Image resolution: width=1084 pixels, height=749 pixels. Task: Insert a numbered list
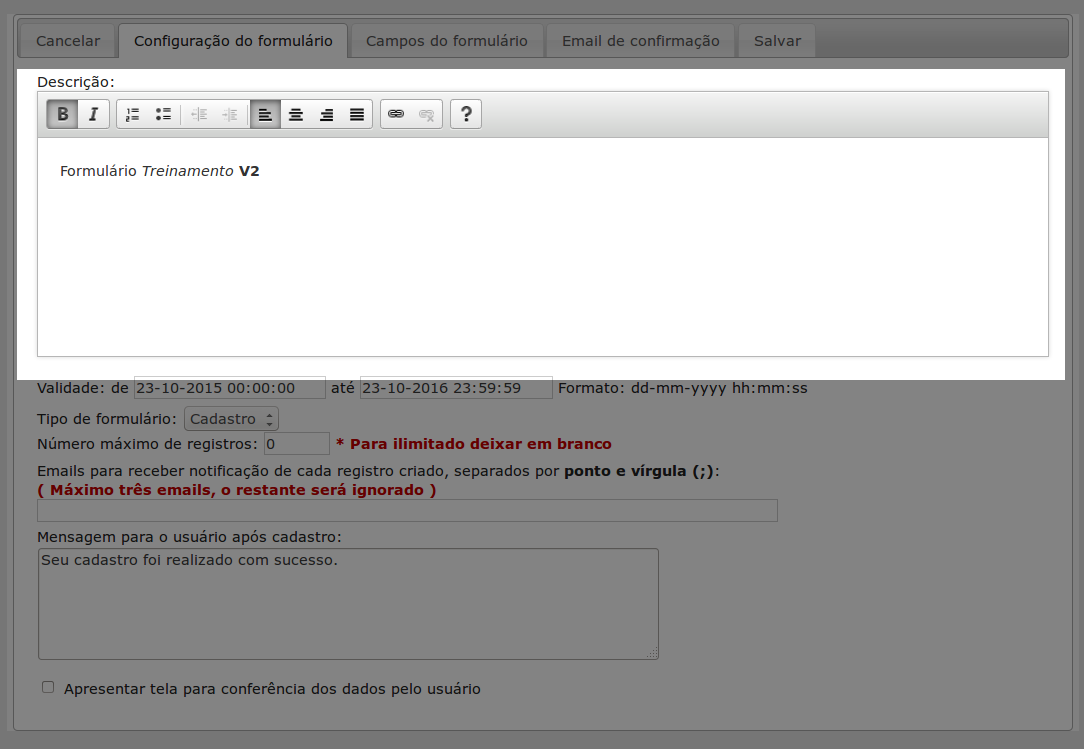coord(132,115)
